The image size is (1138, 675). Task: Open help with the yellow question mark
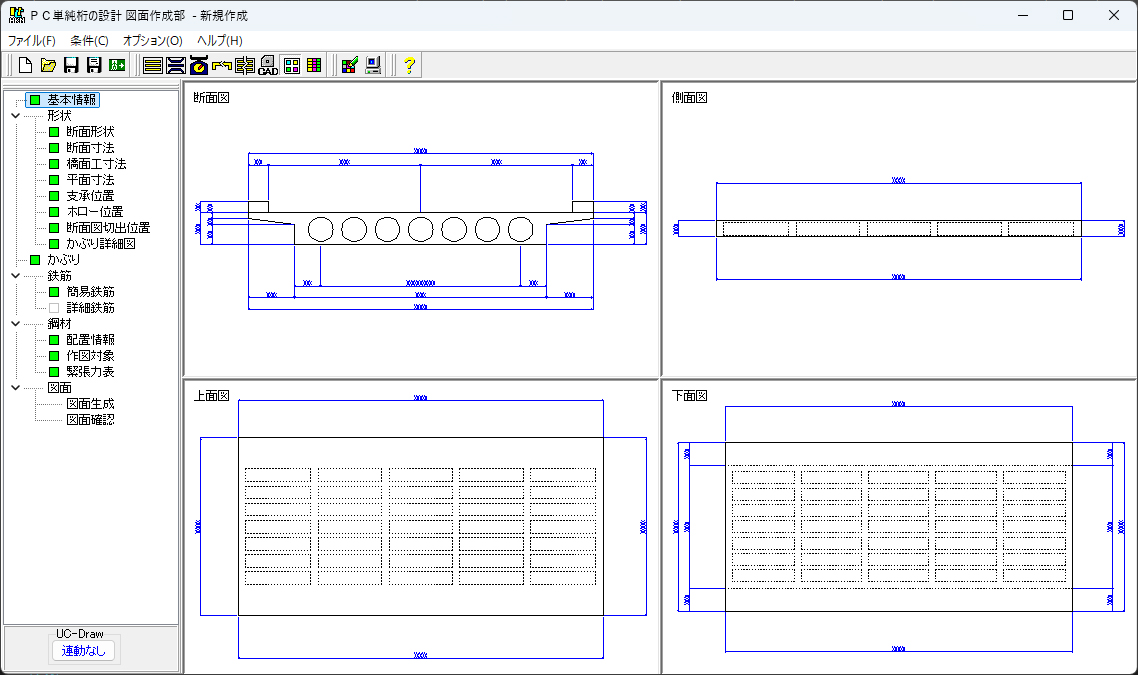point(409,65)
